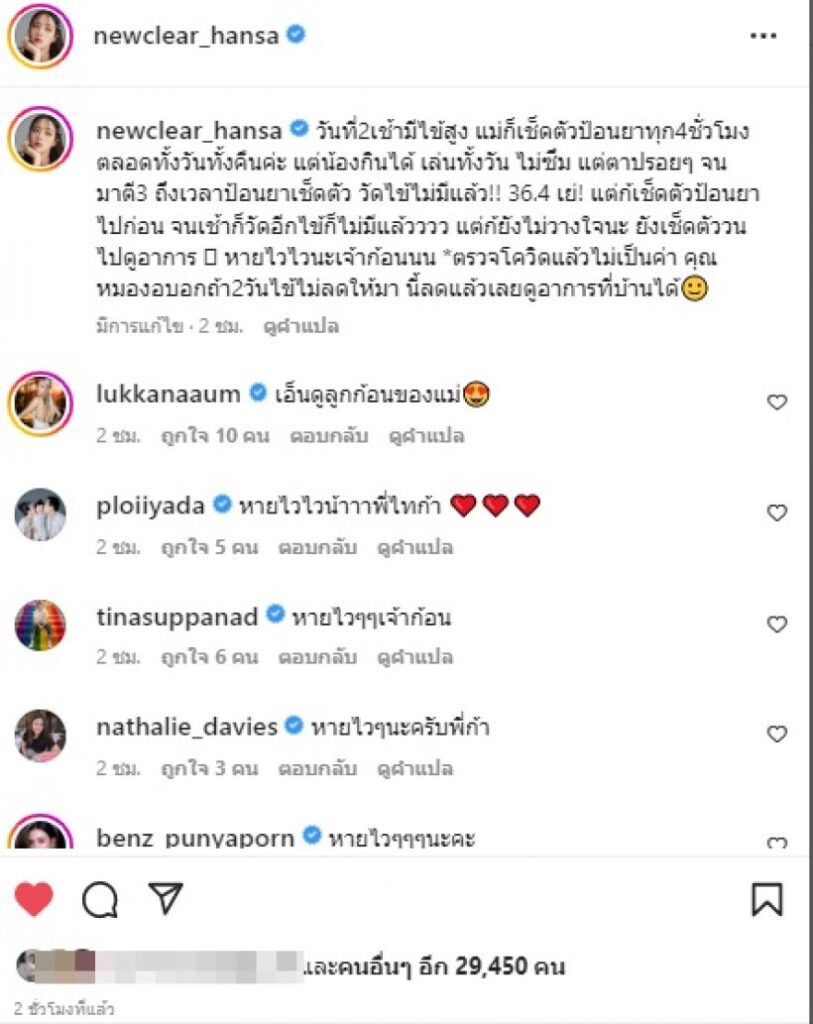Like ploiiyada's comment with heart icon
The width and height of the screenshot is (813, 1024).
776,513
